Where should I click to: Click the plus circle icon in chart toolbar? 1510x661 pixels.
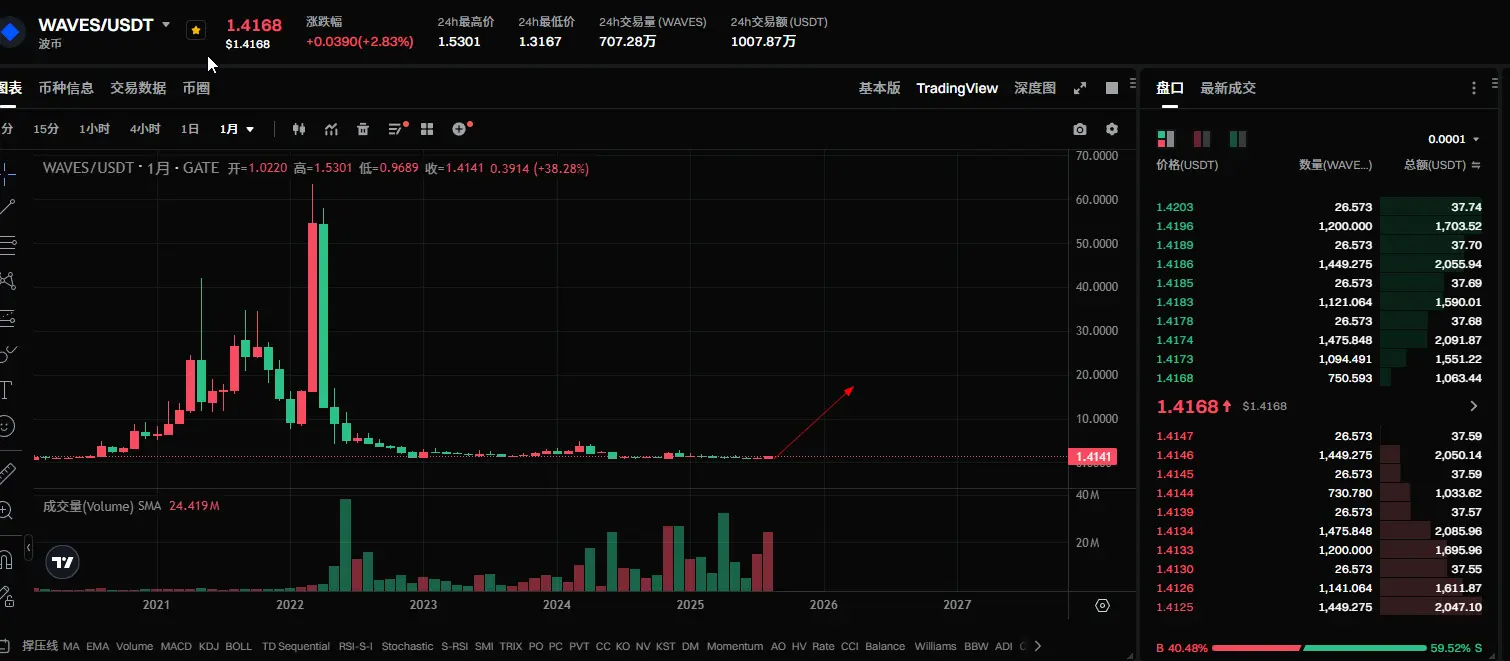[460, 128]
